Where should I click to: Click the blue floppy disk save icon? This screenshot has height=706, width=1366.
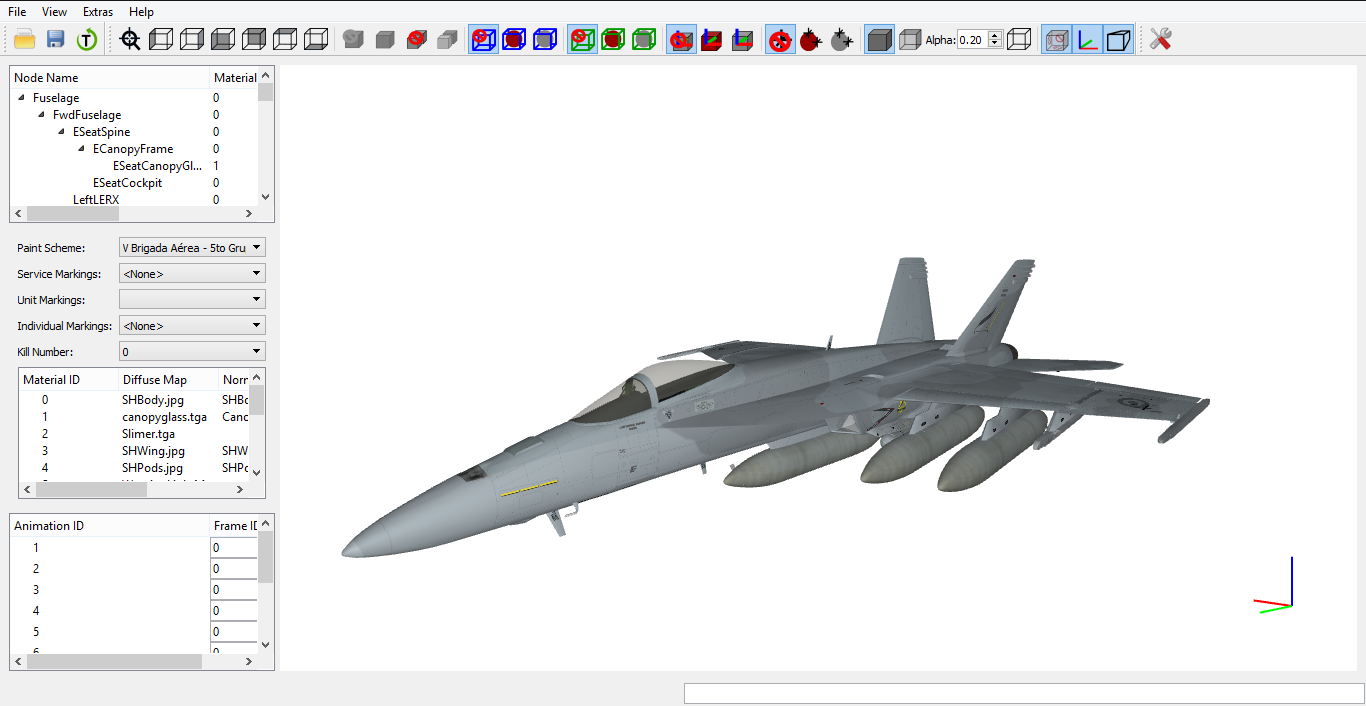[56, 40]
